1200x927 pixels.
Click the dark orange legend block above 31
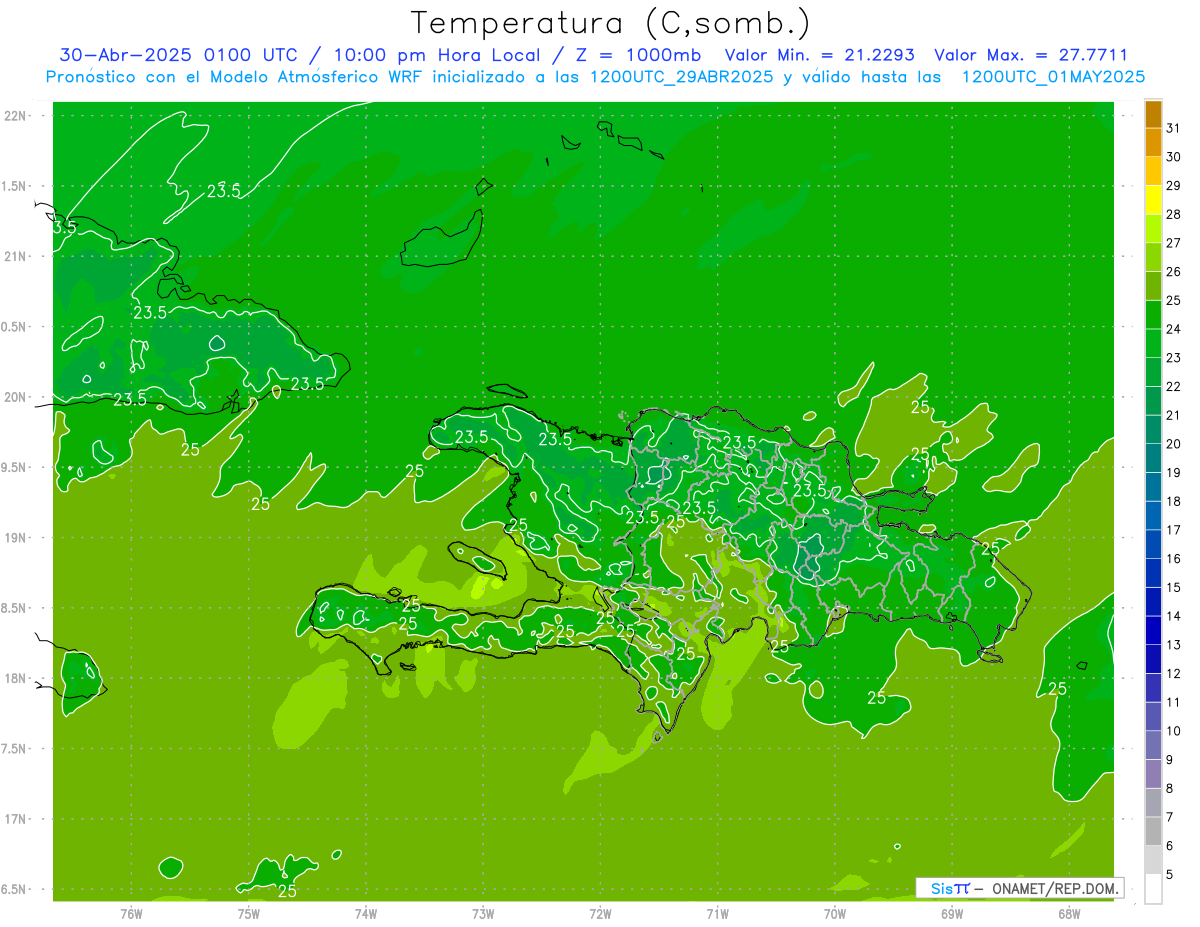pos(1153,114)
